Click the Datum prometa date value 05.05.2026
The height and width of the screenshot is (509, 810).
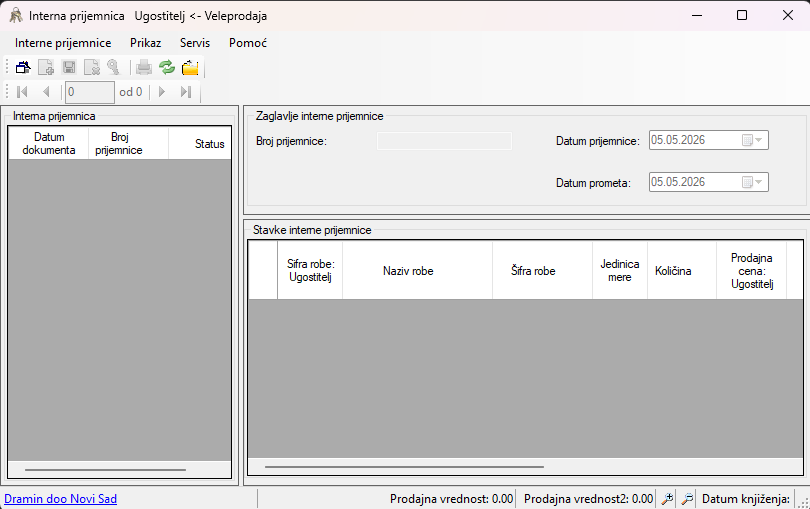678,182
